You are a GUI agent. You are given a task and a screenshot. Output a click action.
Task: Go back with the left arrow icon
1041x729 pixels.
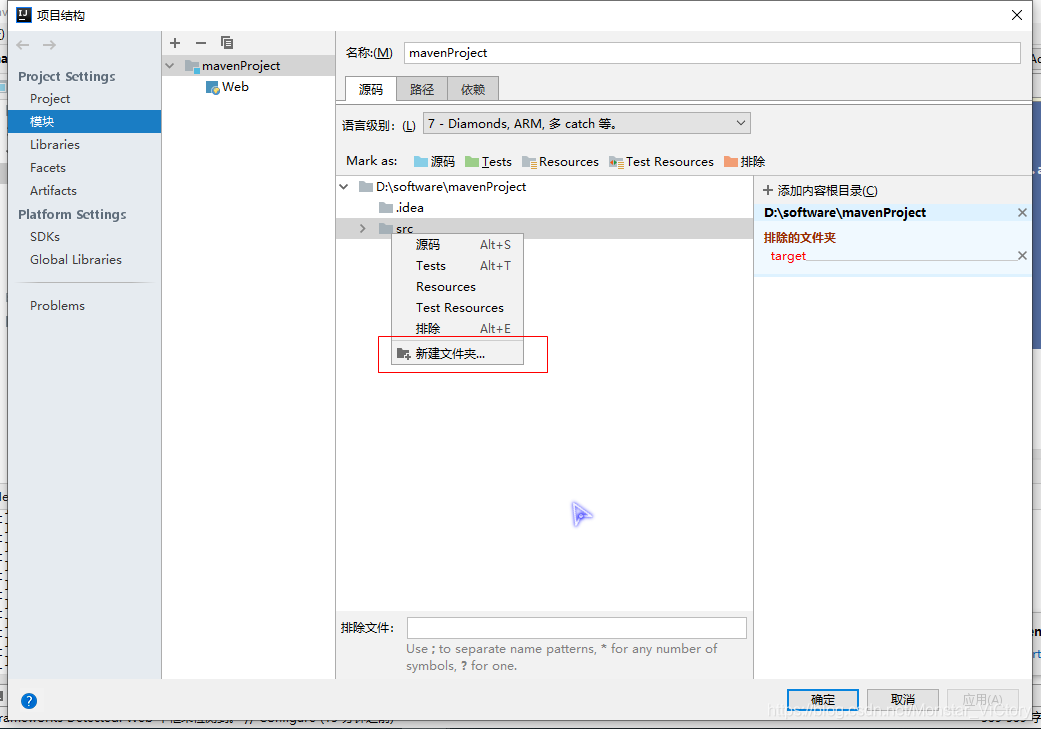point(23,45)
